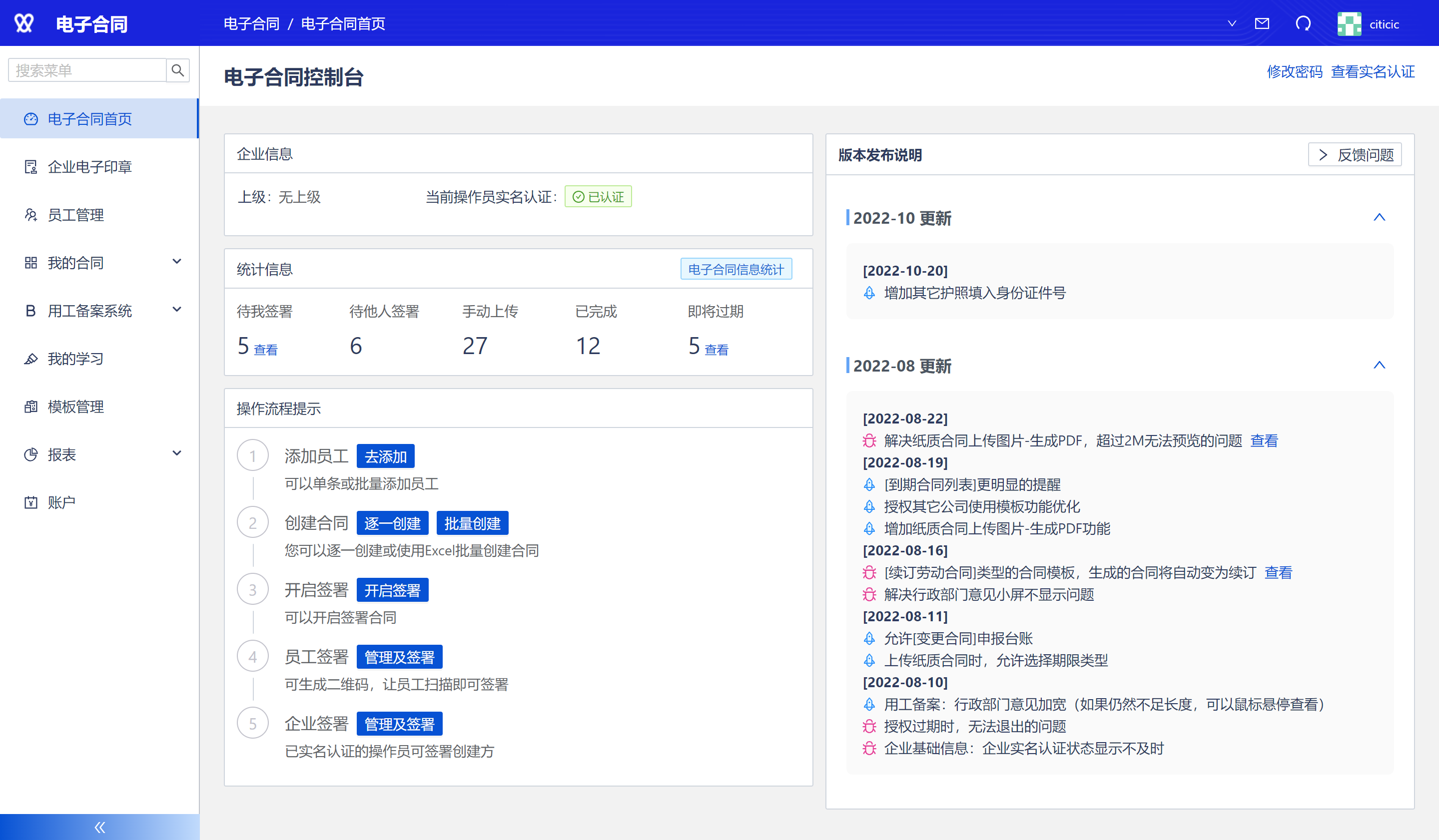Screen dimensions: 1439x840
Task: Open 我的学习 from the sidebar
Action: (x=75, y=359)
